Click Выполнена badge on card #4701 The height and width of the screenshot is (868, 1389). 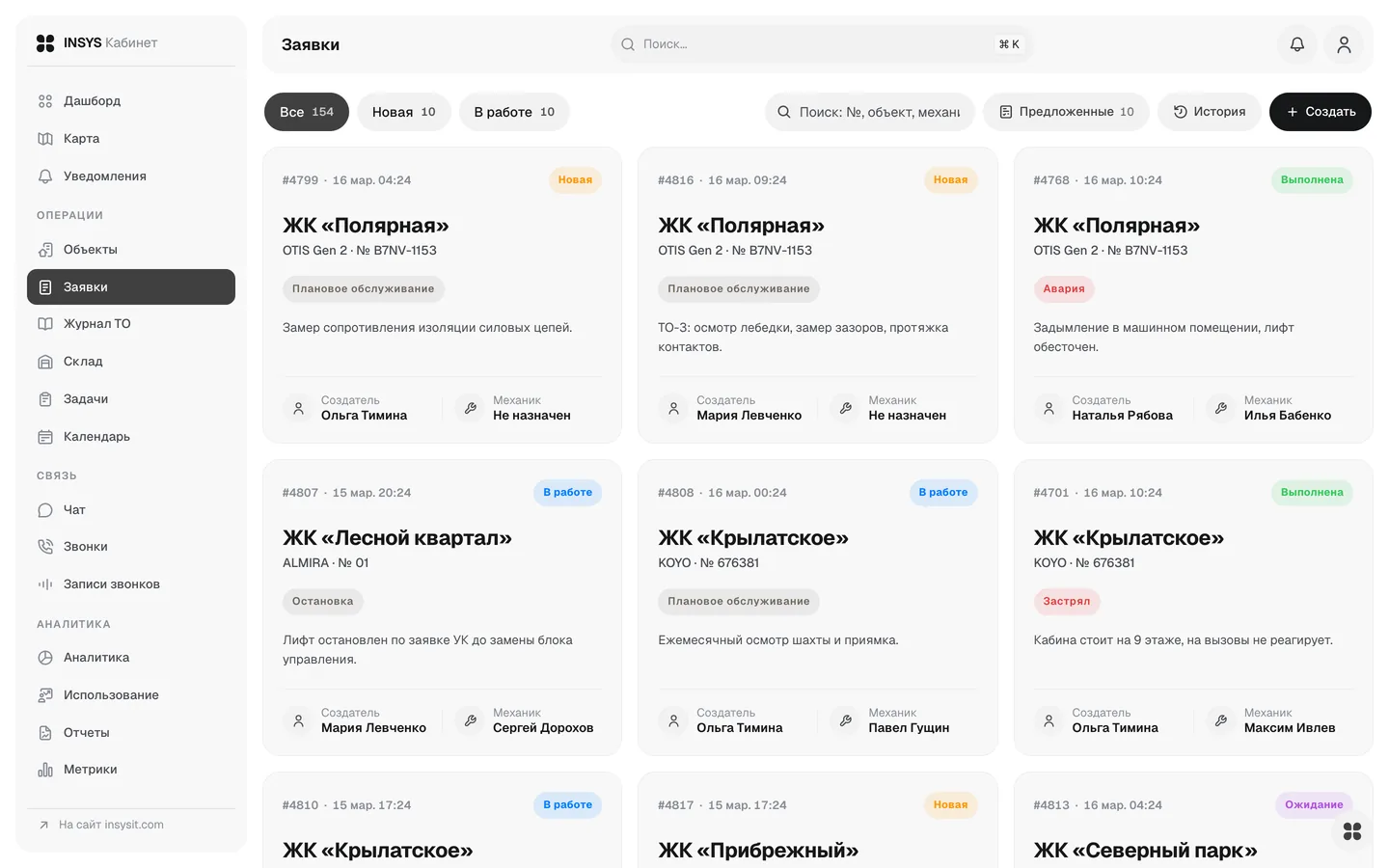click(x=1312, y=493)
